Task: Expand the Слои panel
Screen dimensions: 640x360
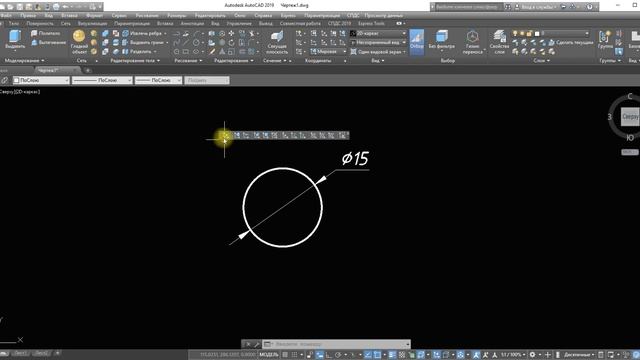Action: (x=542, y=60)
